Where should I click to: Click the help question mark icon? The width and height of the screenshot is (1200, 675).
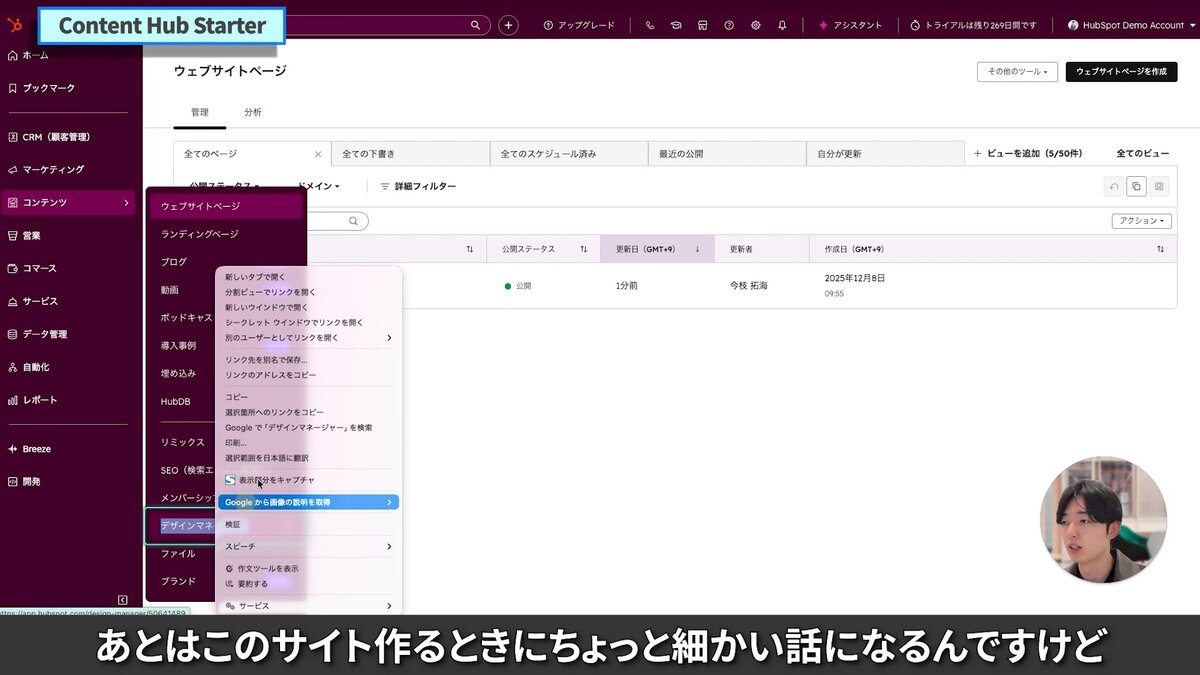(x=729, y=25)
